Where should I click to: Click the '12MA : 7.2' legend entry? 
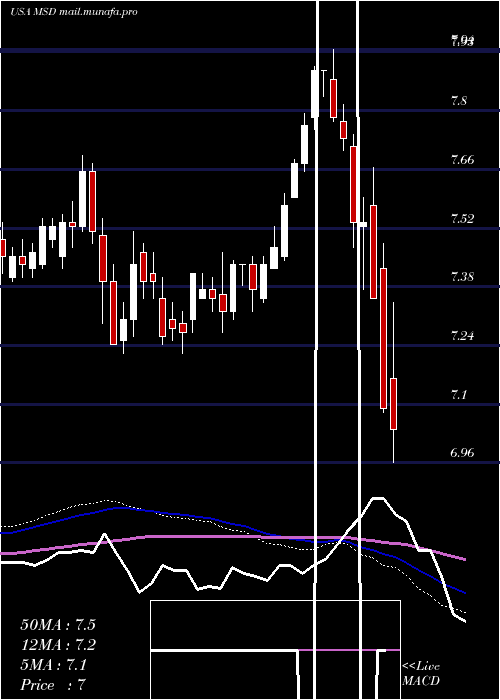[x=58, y=645]
